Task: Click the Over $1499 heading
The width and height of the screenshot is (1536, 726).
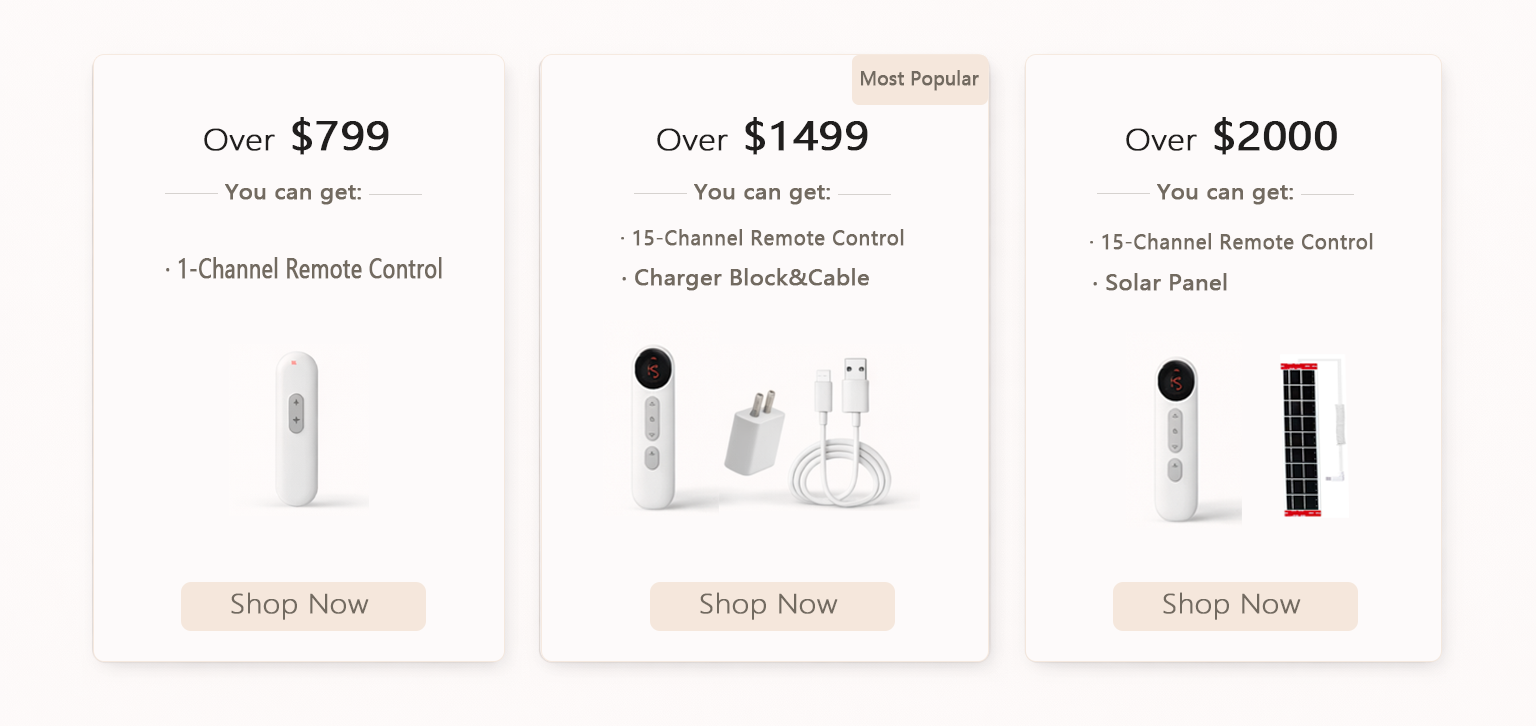Action: [x=762, y=137]
